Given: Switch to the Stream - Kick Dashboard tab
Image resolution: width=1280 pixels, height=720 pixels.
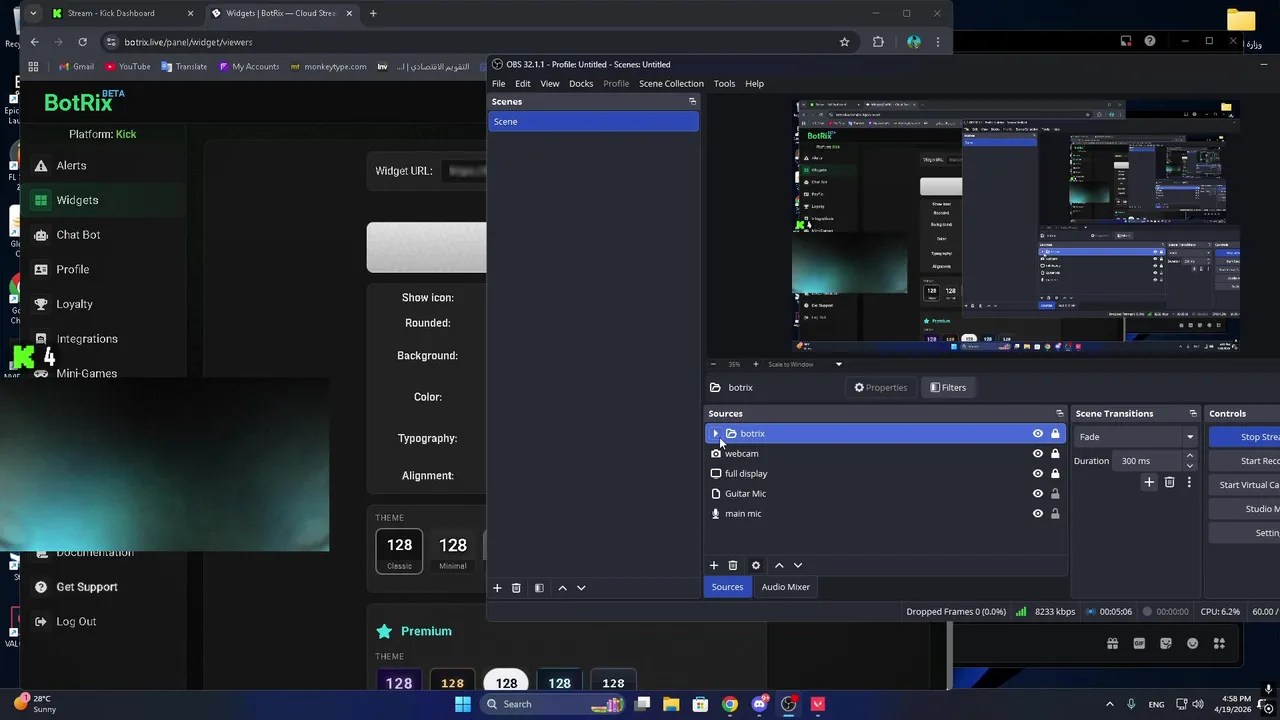Looking at the screenshot, I should click(x=122, y=13).
